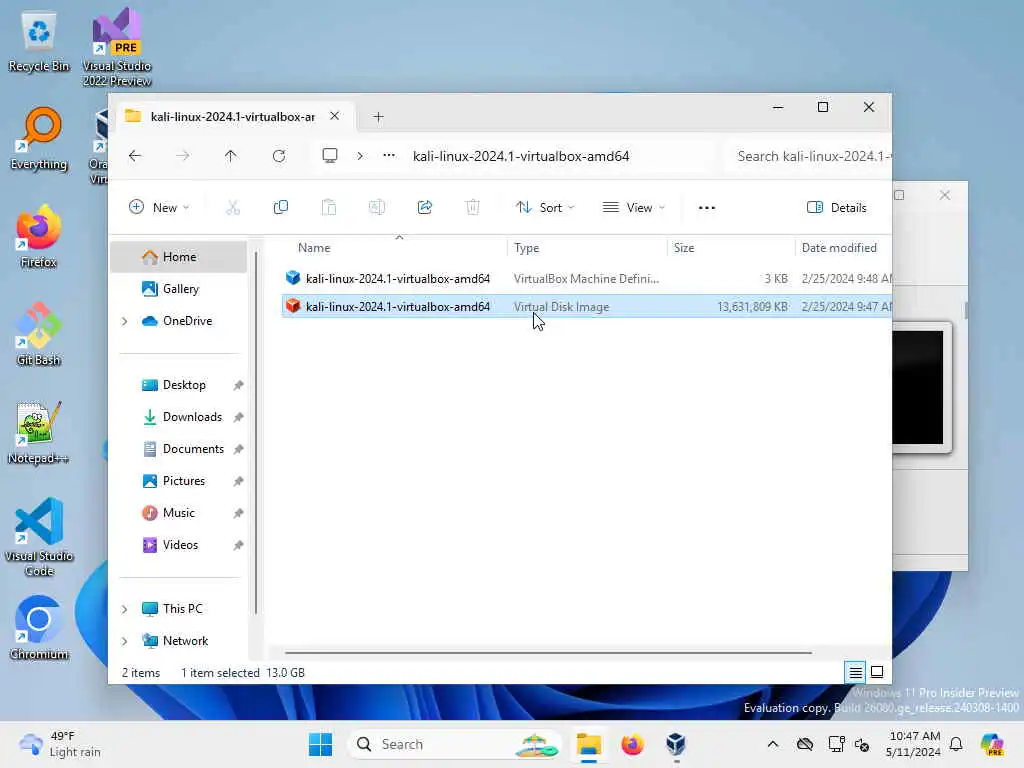Open the View dropdown menu
The width and height of the screenshot is (1024, 768).
[633, 208]
